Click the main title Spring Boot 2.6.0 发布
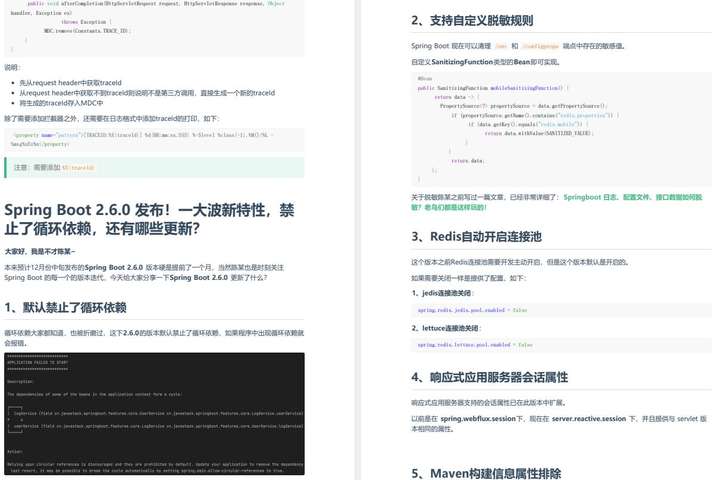 149,219
